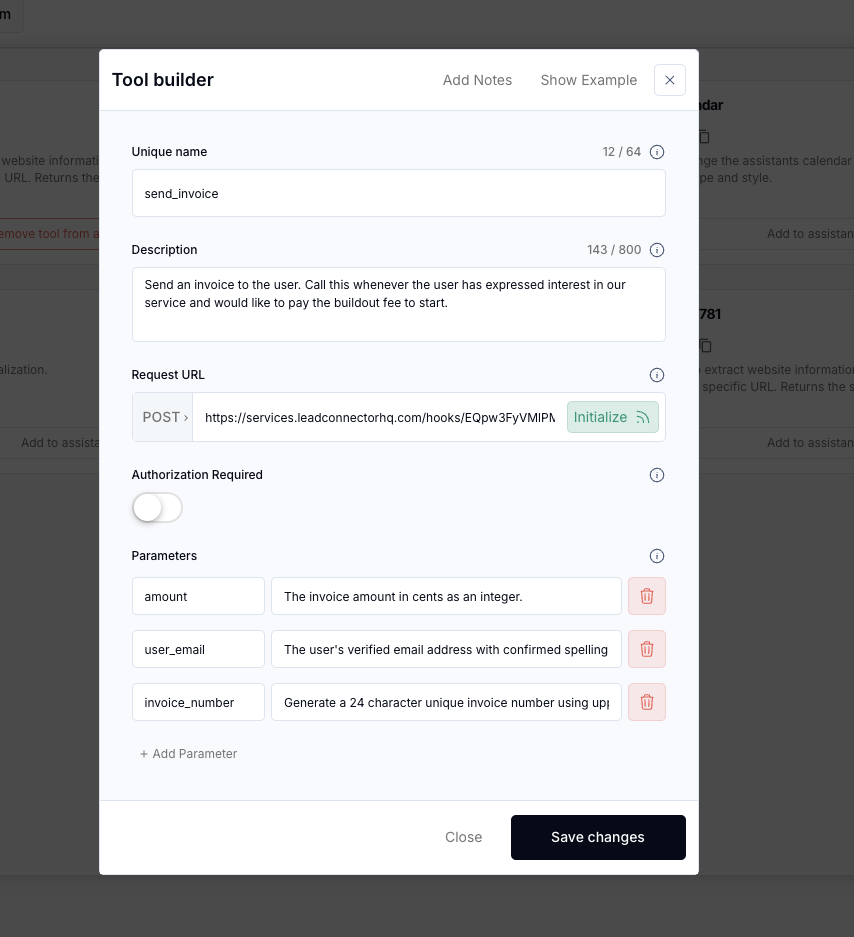Click the copy icon near the calendar text

point(705,136)
